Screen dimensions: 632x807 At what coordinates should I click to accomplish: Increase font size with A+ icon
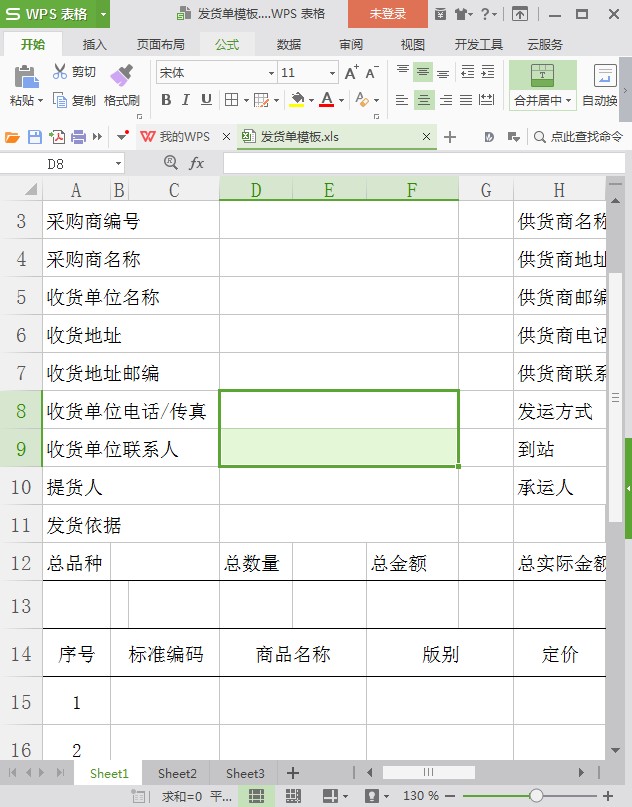(x=352, y=73)
